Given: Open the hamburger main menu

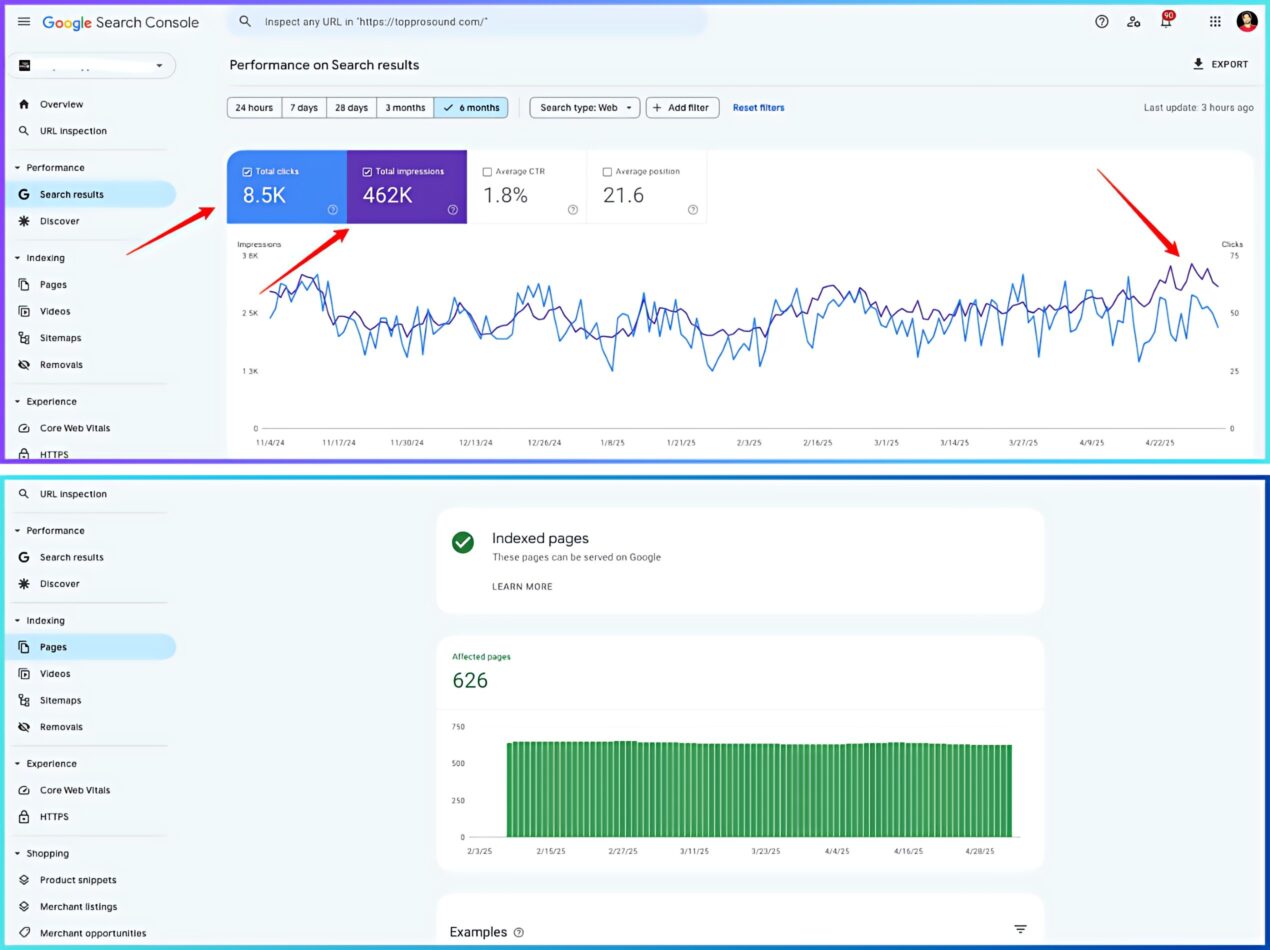Looking at the screenshot, I should point(24,22).
